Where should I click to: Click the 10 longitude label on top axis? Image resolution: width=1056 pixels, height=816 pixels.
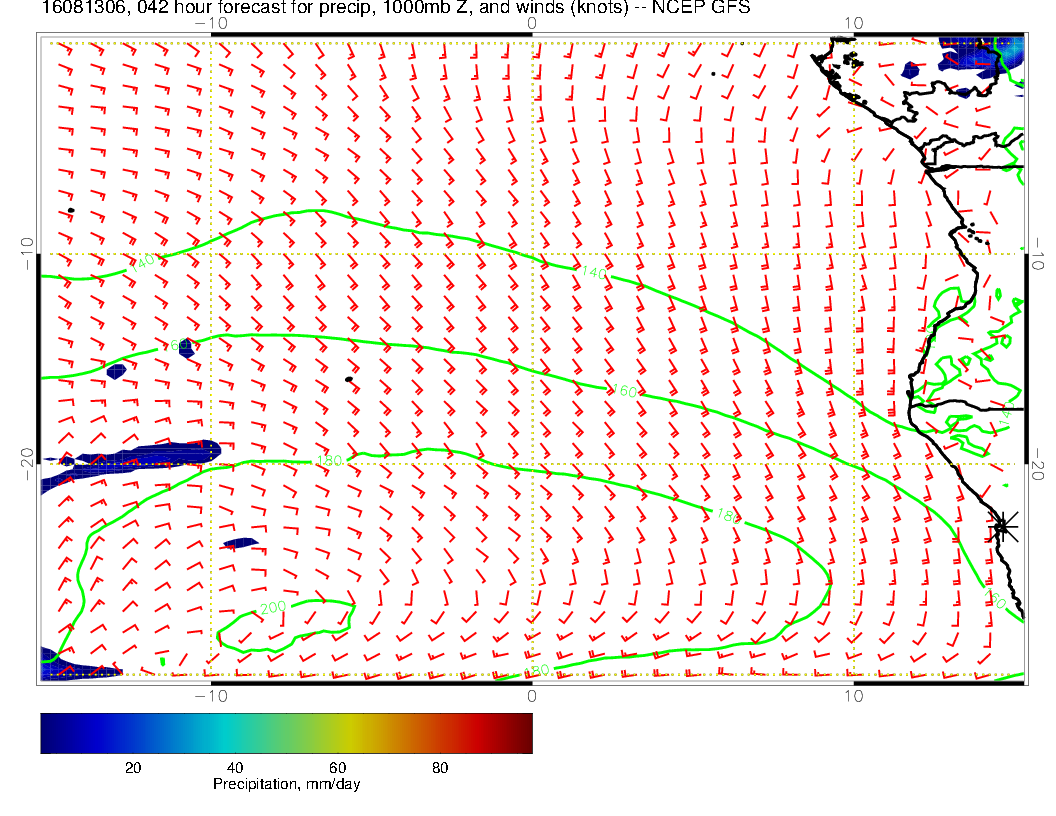click(853, 23)
